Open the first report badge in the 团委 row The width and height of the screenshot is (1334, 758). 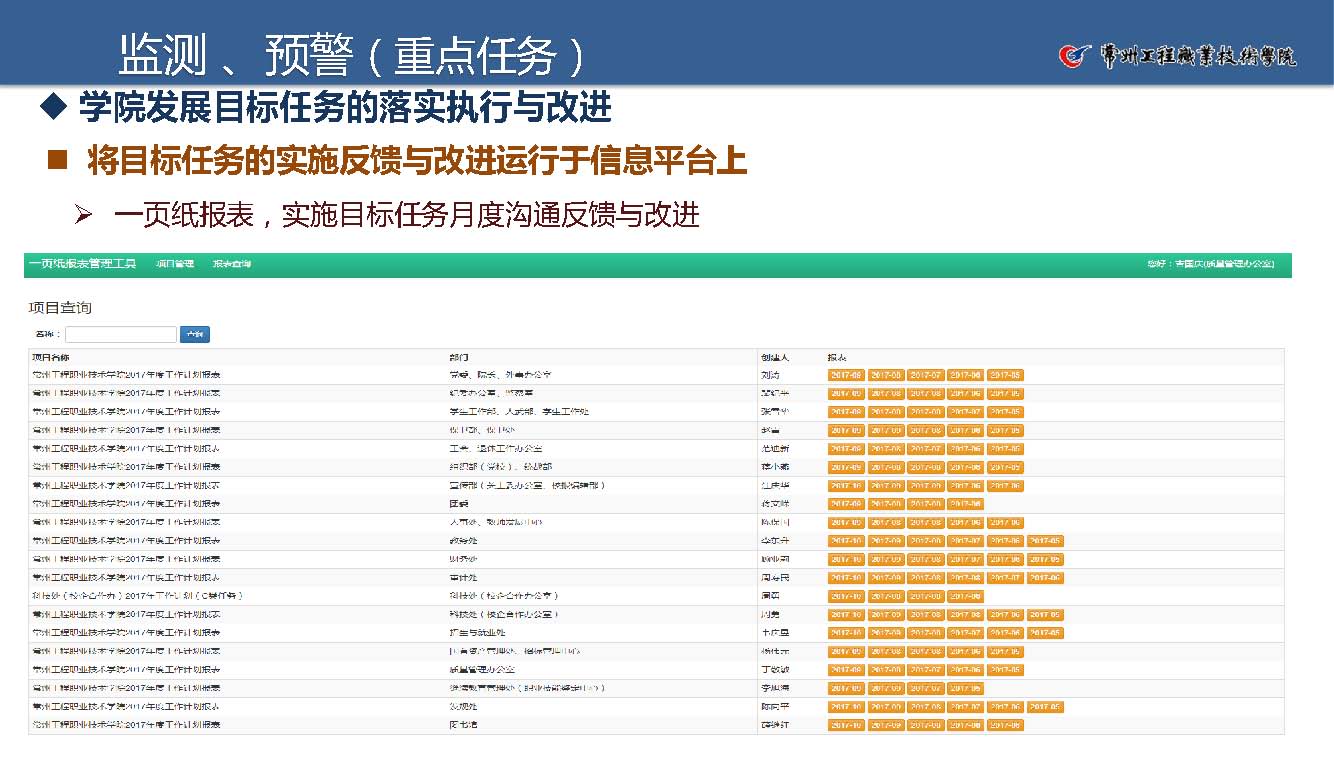tap(846, 504)
